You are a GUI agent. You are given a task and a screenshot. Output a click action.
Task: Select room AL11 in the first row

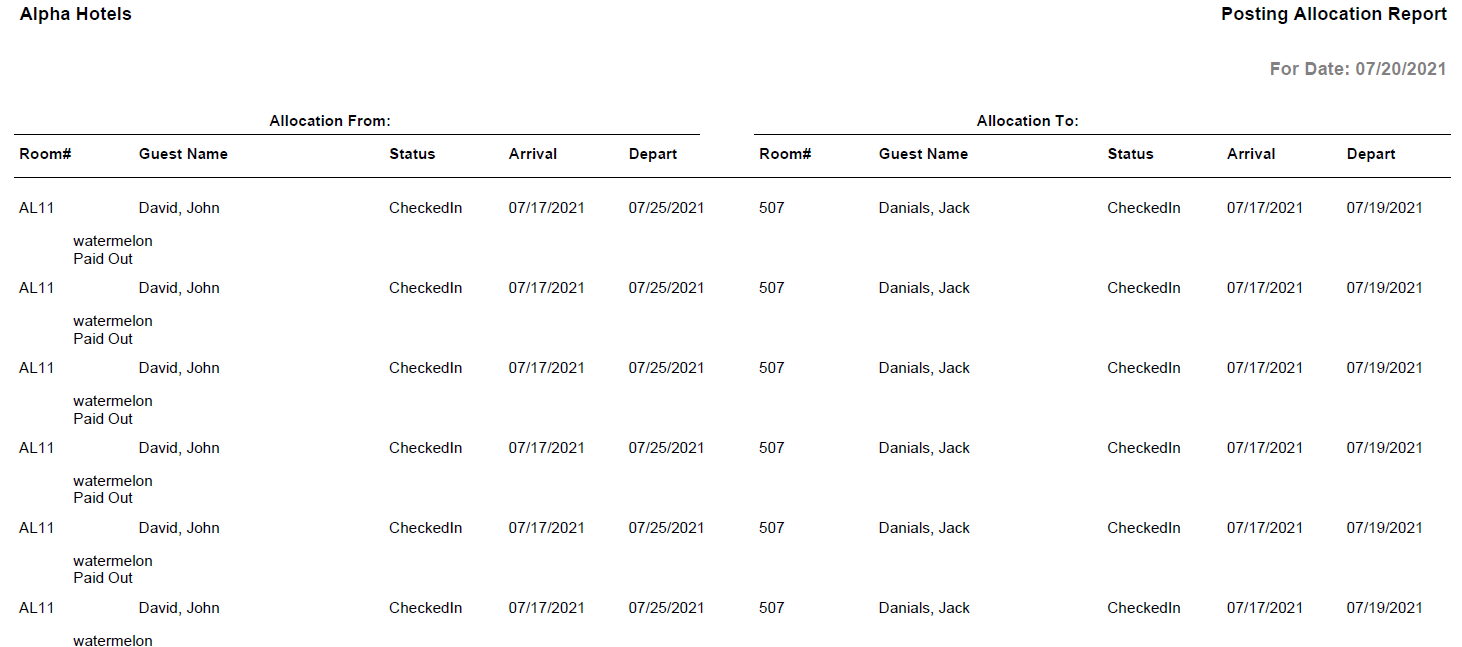pos(37,208)
